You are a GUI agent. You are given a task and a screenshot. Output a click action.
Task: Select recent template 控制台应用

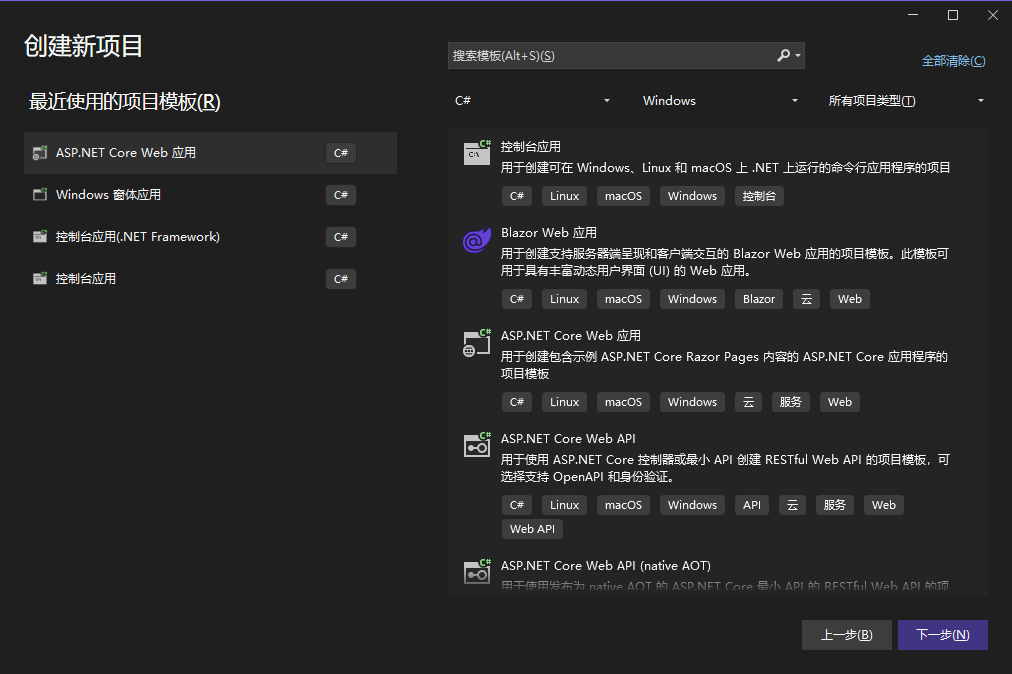[210, 278]
